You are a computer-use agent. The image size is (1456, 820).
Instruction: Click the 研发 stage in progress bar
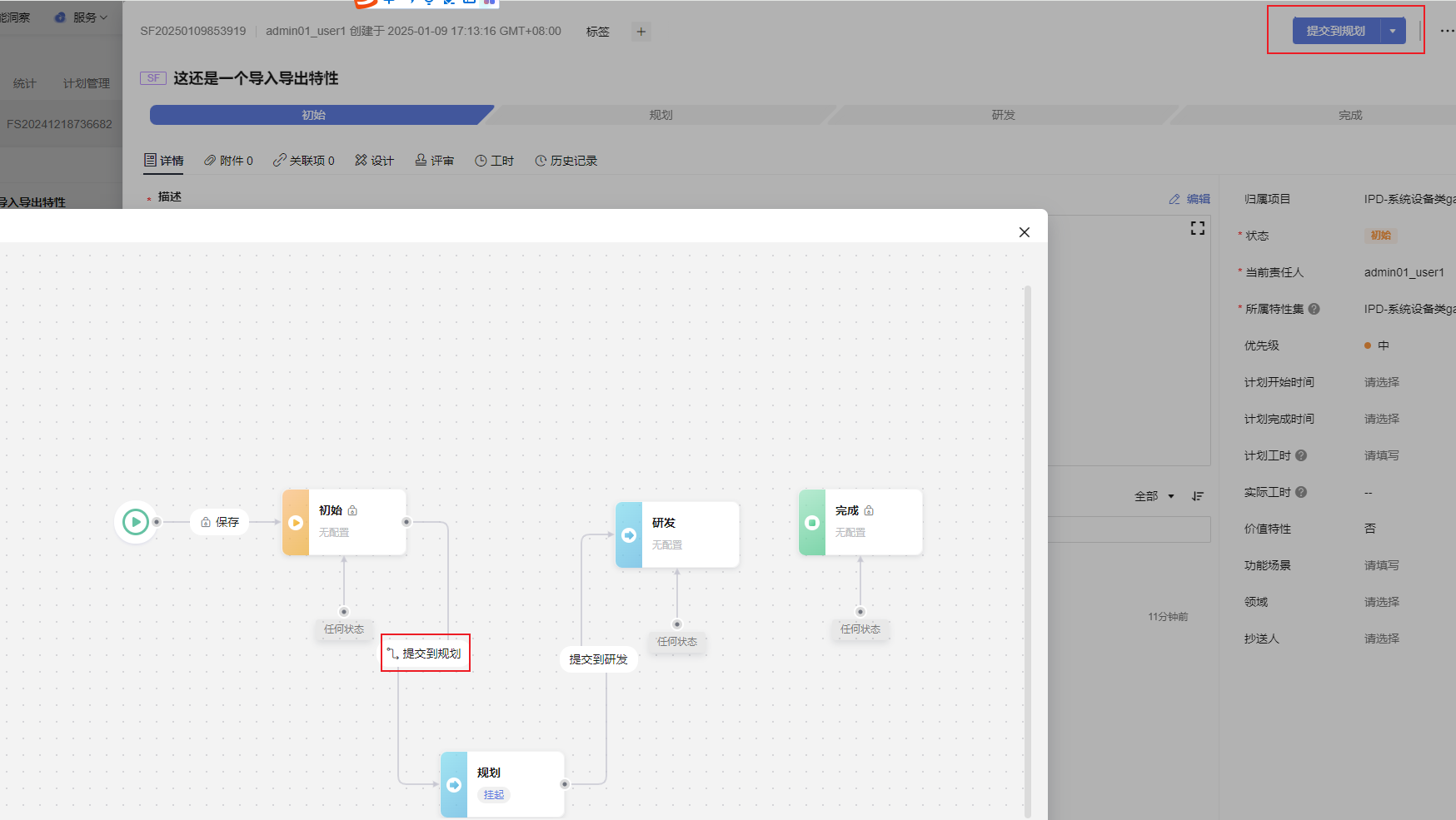[x=1004, y=115]
